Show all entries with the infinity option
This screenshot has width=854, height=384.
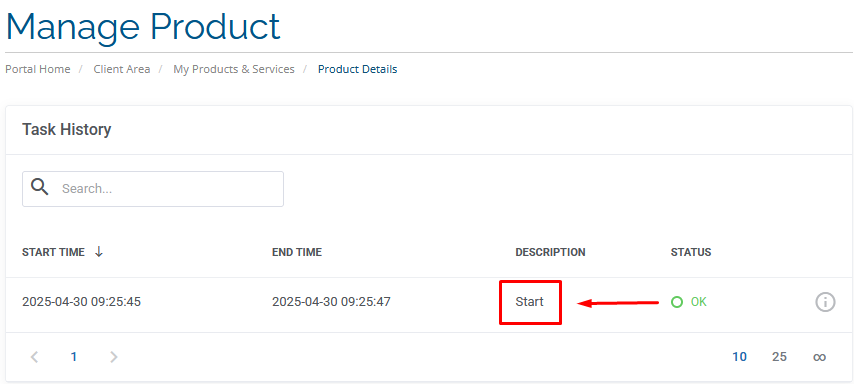(x=819, y=357)
